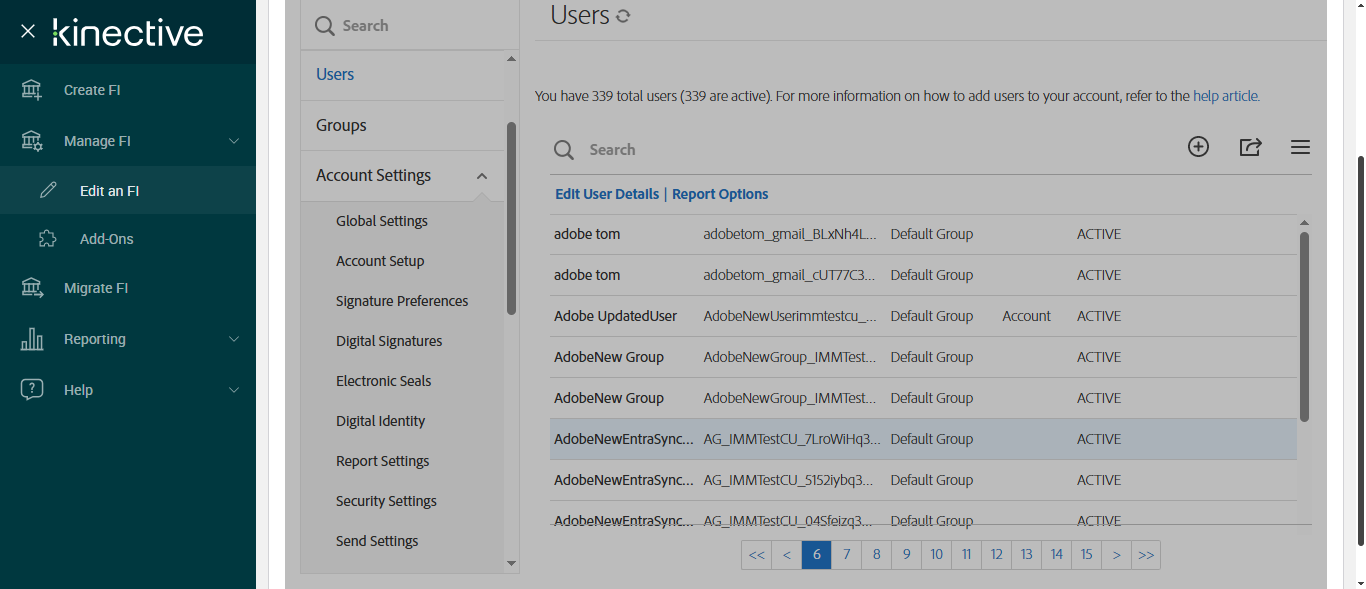
Task: Open the hamburger options menu icon
Action: pyautogui.click(x=1300, y=148)
